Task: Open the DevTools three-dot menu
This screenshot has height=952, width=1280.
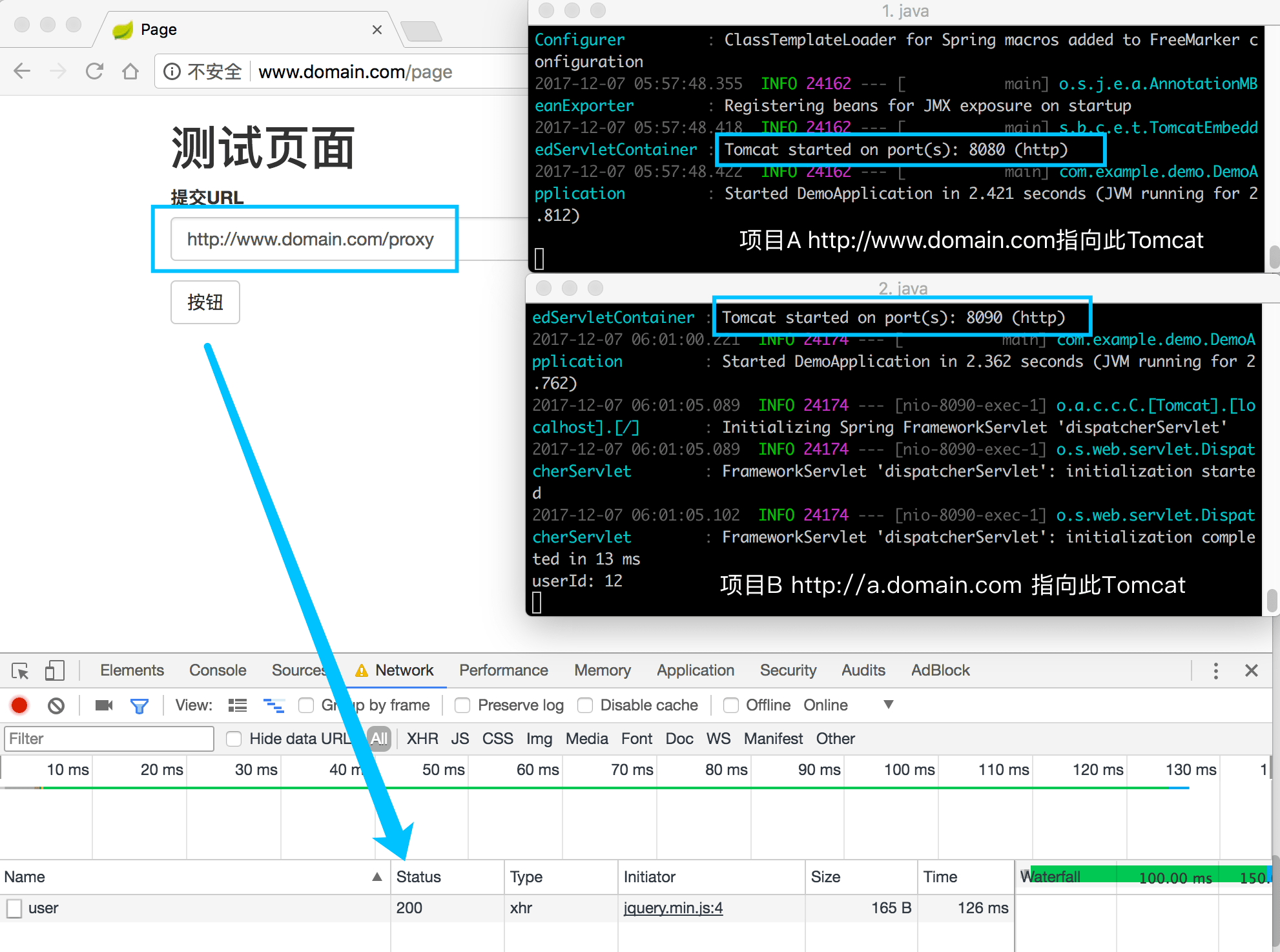Action: click(x=1216, y=671)
